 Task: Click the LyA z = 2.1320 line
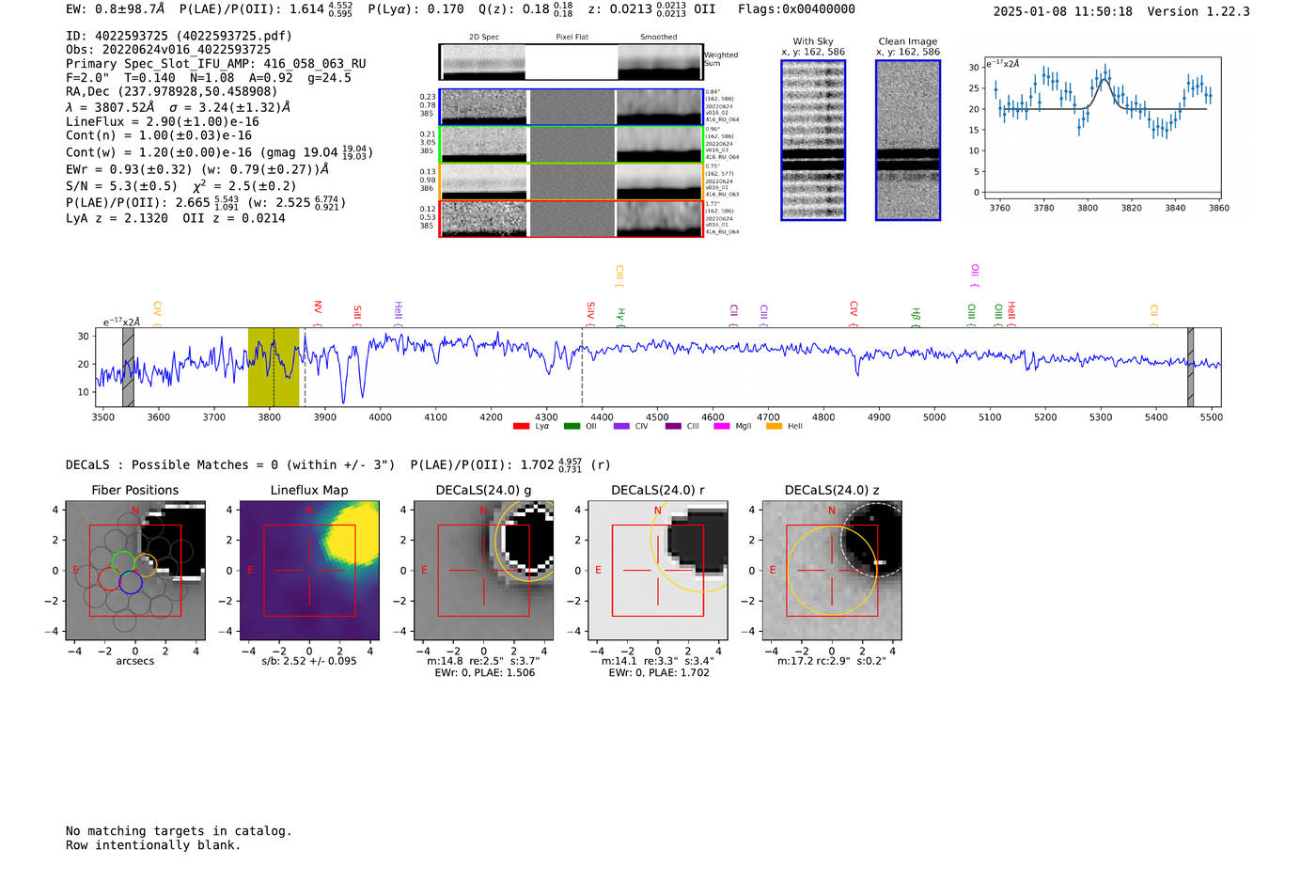pyautogui.click(x=117, y=218)
